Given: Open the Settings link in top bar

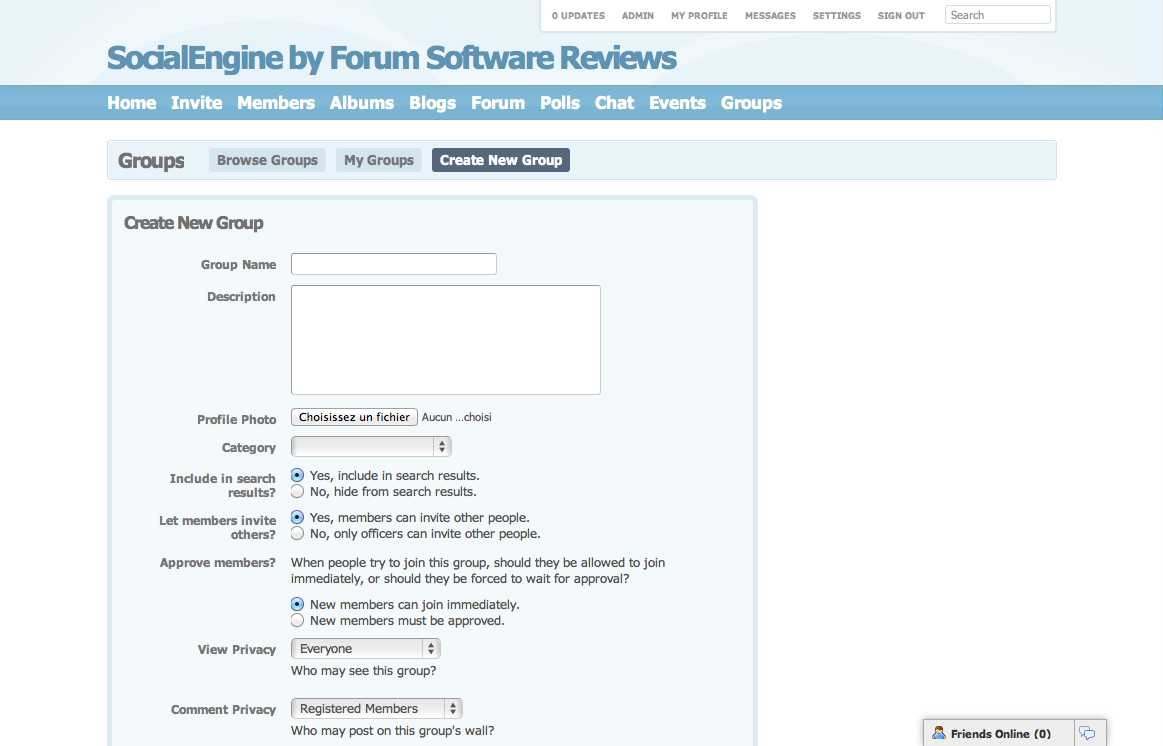Looking at the screenshot, I should point(837,16).
